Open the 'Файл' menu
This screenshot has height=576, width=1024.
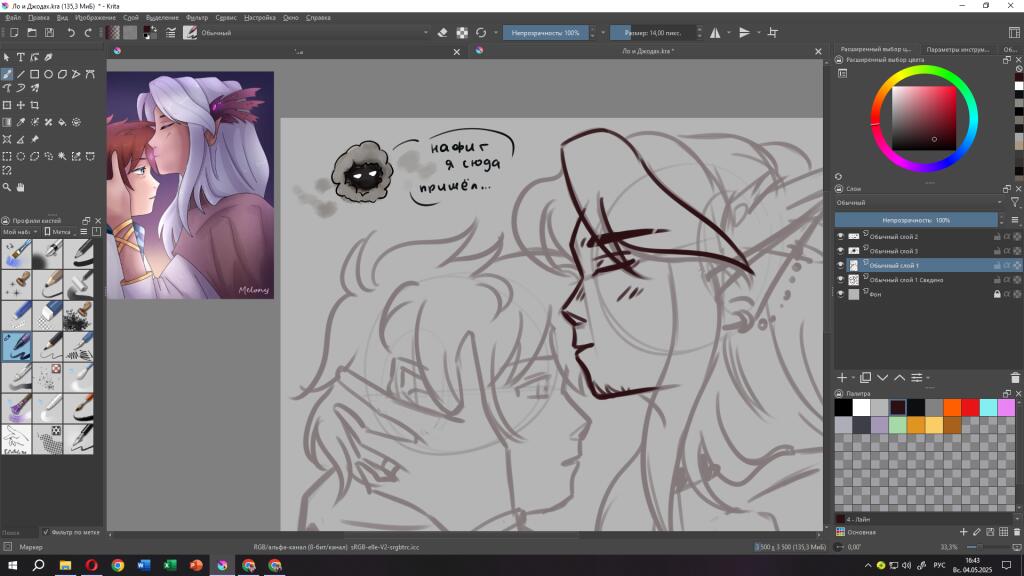click(13, 18)
